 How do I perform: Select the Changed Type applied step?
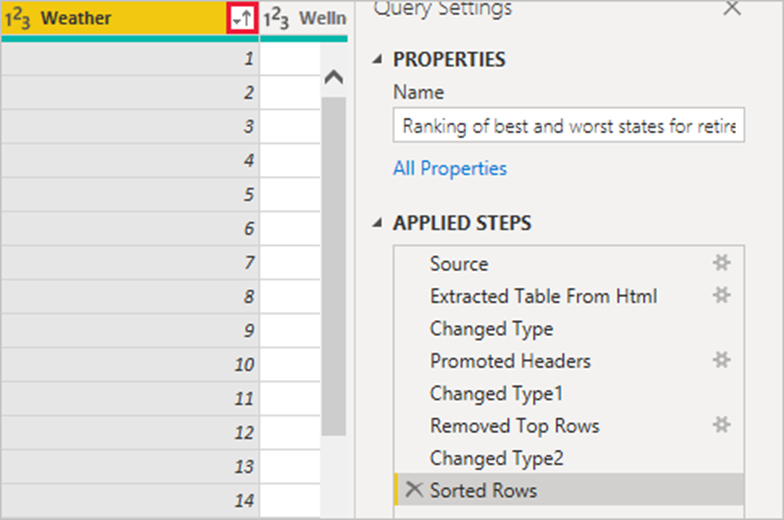click(491, 328)
